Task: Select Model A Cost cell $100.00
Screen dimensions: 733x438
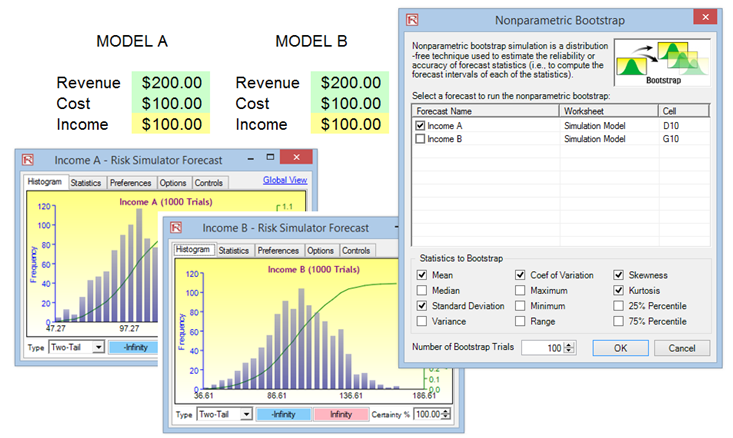Action: click(x=171, y=103)
